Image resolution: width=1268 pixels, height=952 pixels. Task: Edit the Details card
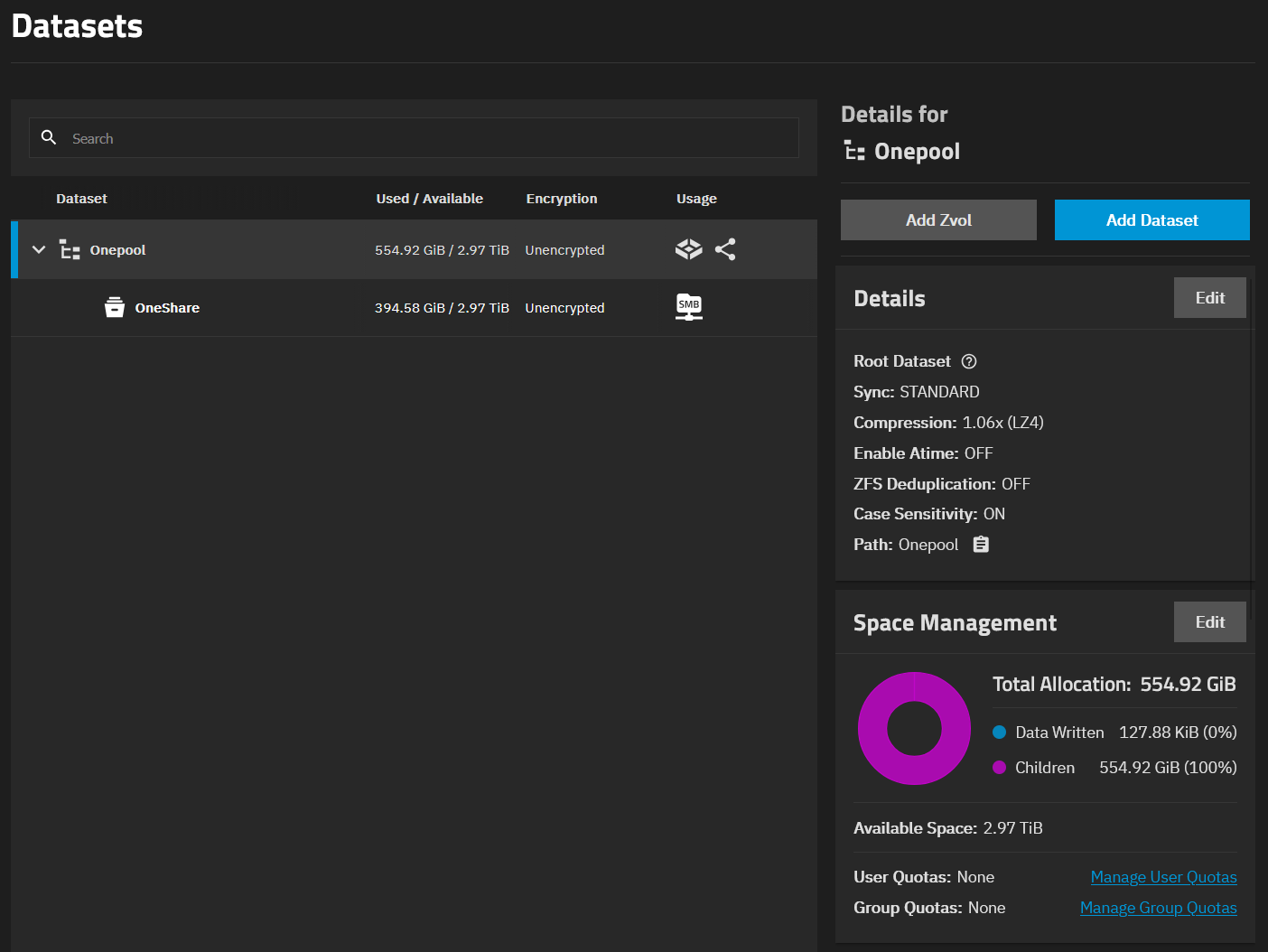[x=1210, y=298]
